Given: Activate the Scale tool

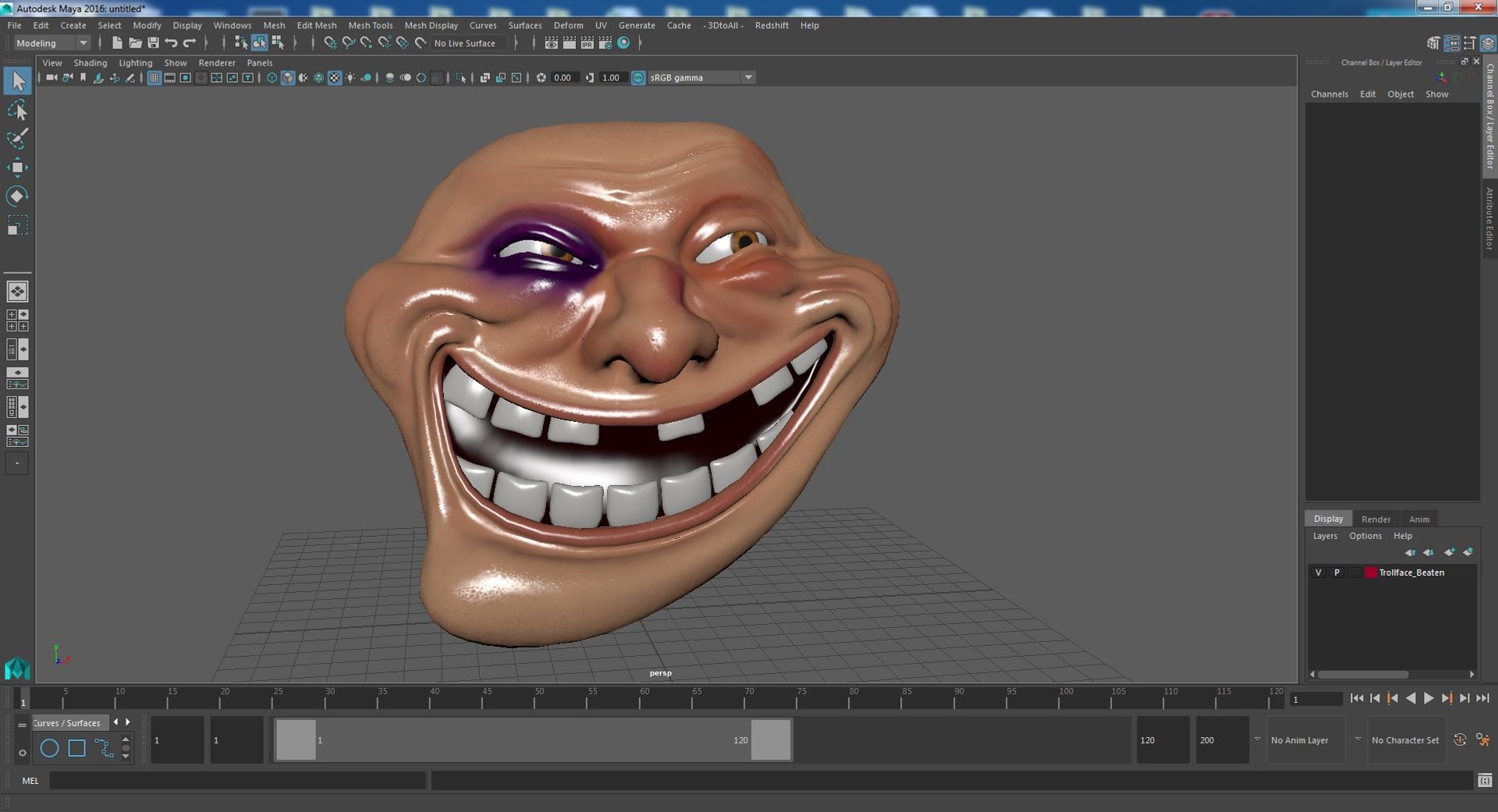Looking at the screenshot, I should [x=17, y=225].
